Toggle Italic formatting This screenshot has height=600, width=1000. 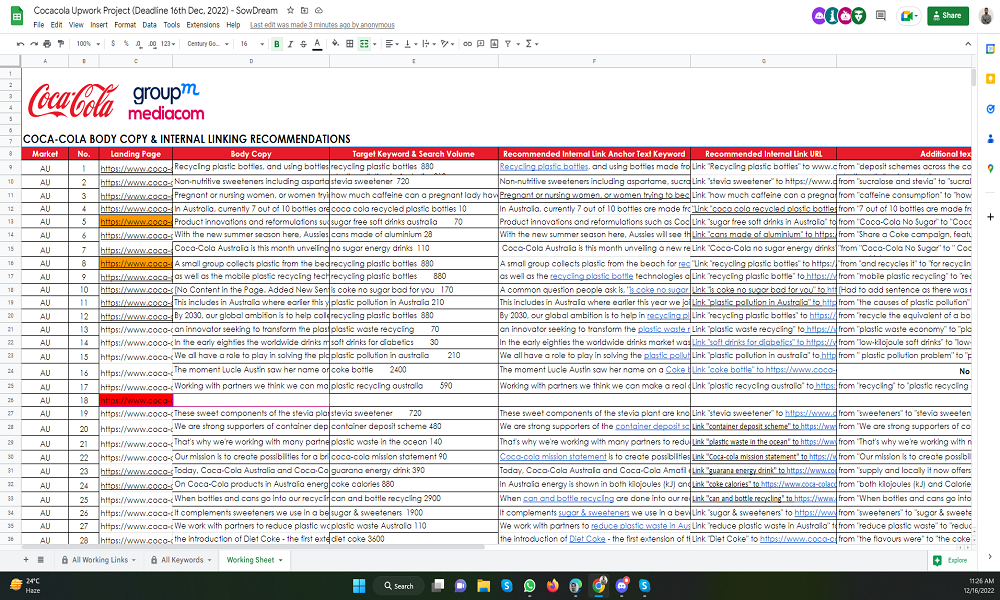(290, 44)
